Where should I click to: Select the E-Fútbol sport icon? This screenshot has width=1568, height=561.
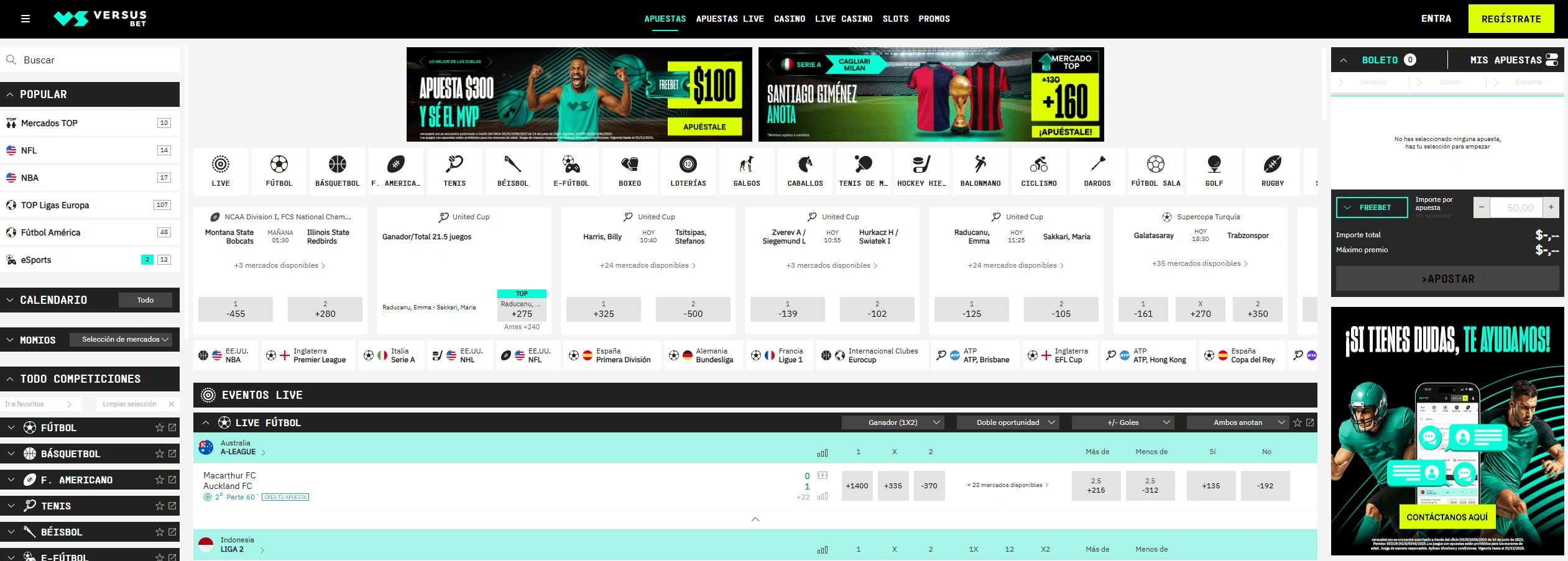(571, 171)
